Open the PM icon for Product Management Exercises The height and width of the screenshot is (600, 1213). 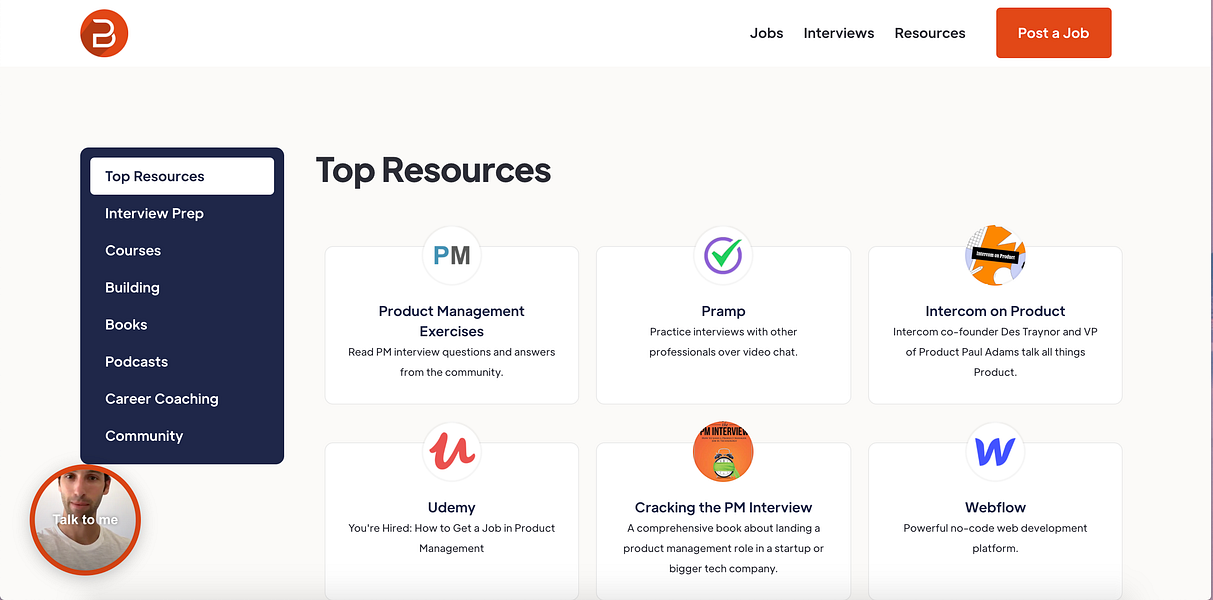(452, 255)
